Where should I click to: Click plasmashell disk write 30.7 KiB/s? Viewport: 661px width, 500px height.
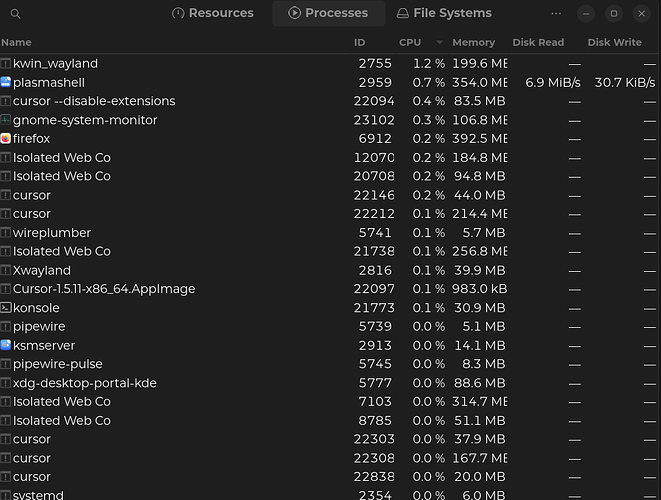625,83
